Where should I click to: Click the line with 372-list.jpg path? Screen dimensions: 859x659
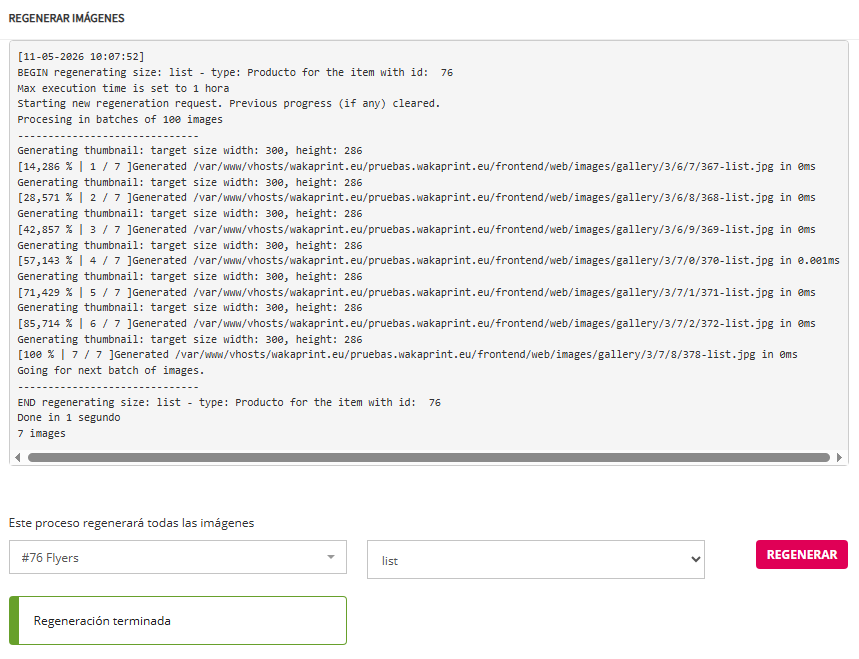(x=416, y=324)
